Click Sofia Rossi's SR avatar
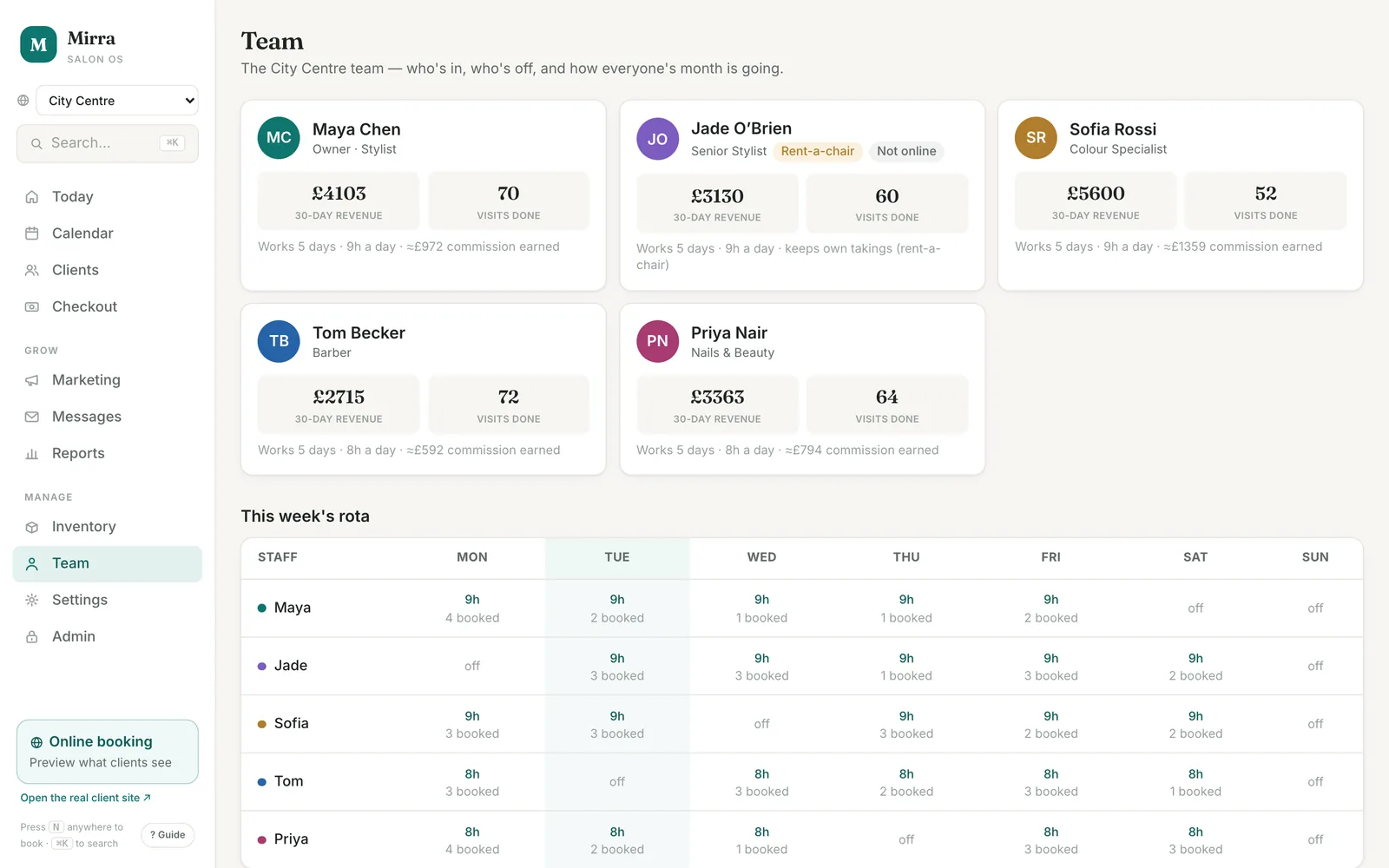1389x868 pixels. point(1036,138)
